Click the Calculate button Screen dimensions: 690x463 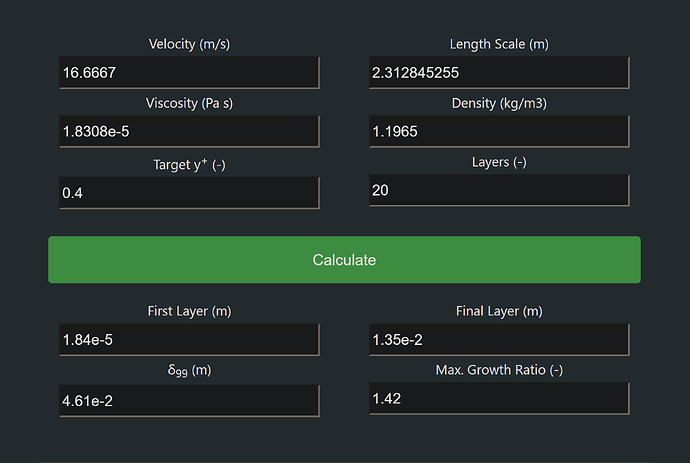[344, 260]
